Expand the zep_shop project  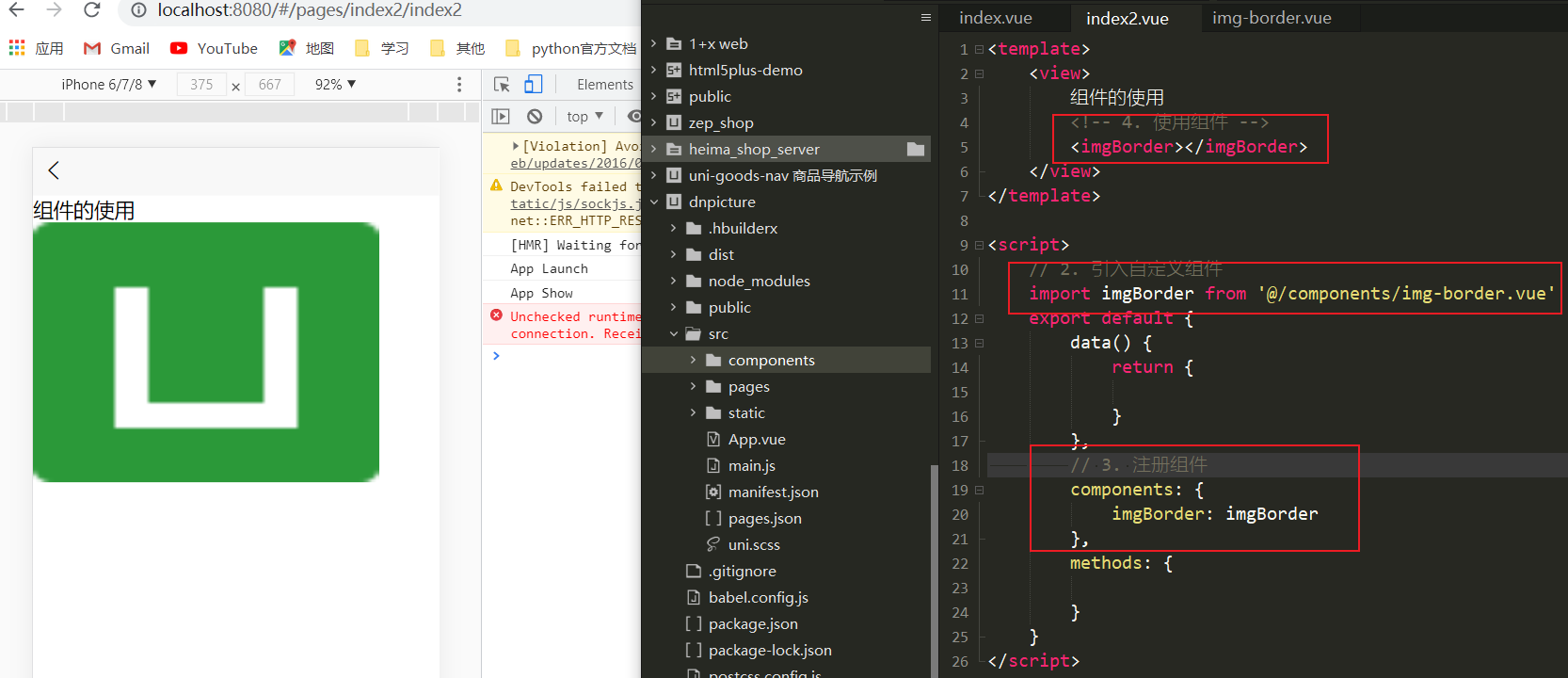[x=654, y=122]
